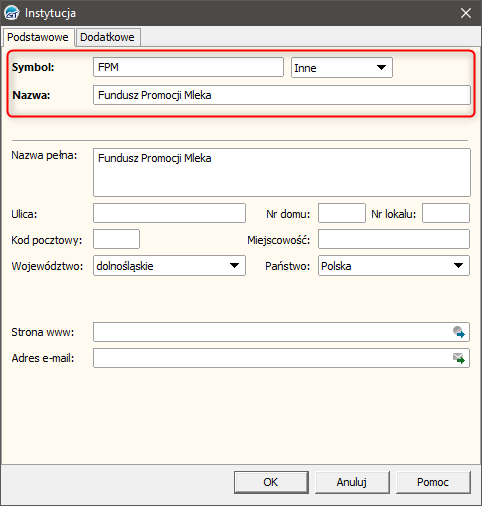Click the Nr lokalu input box
The image size is (482, 506).
446,213
